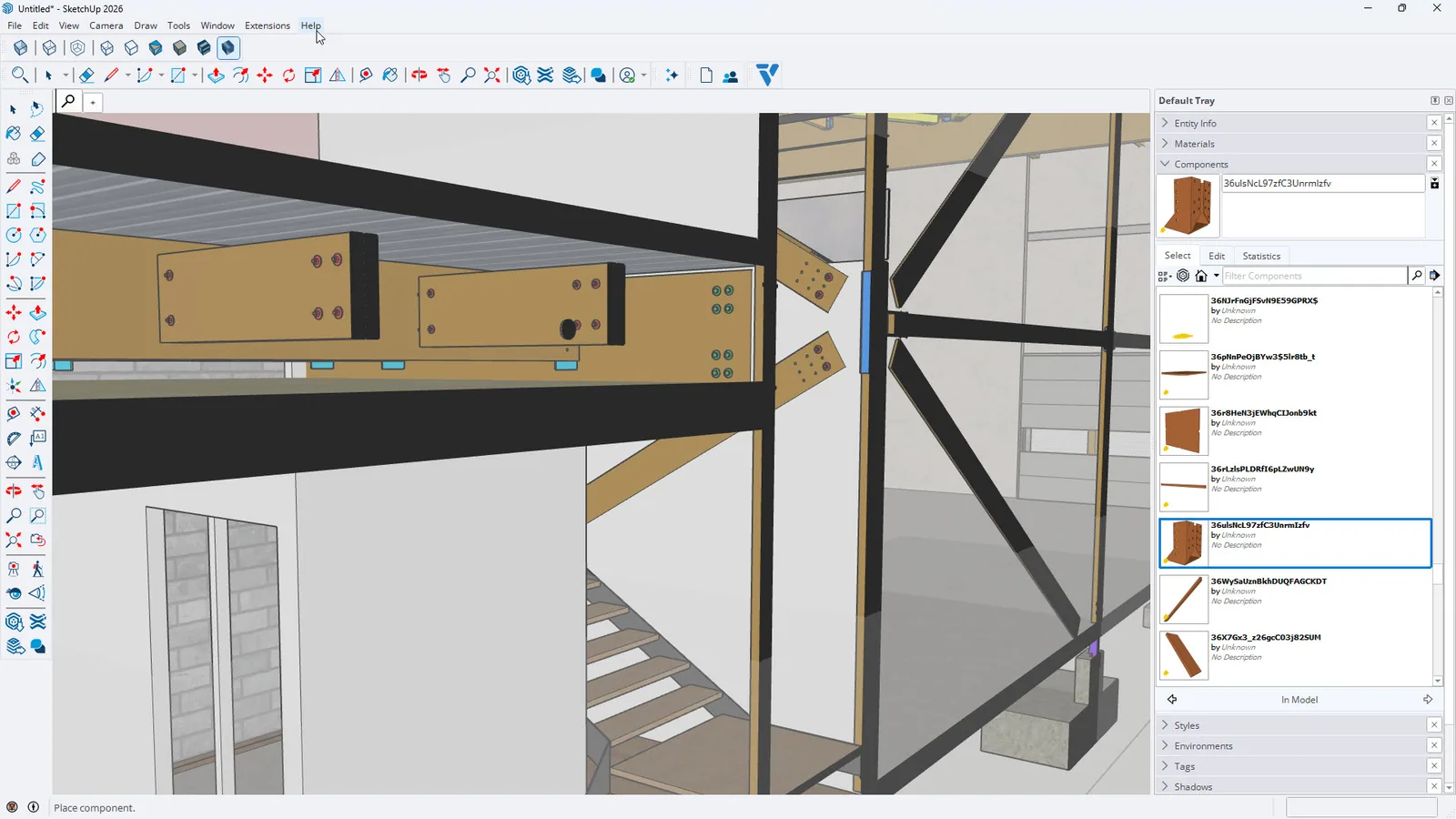Screen dimensions: 1456x819
Task: Click the Search SketchUp magnifier icon
Action: click(19, 75)
